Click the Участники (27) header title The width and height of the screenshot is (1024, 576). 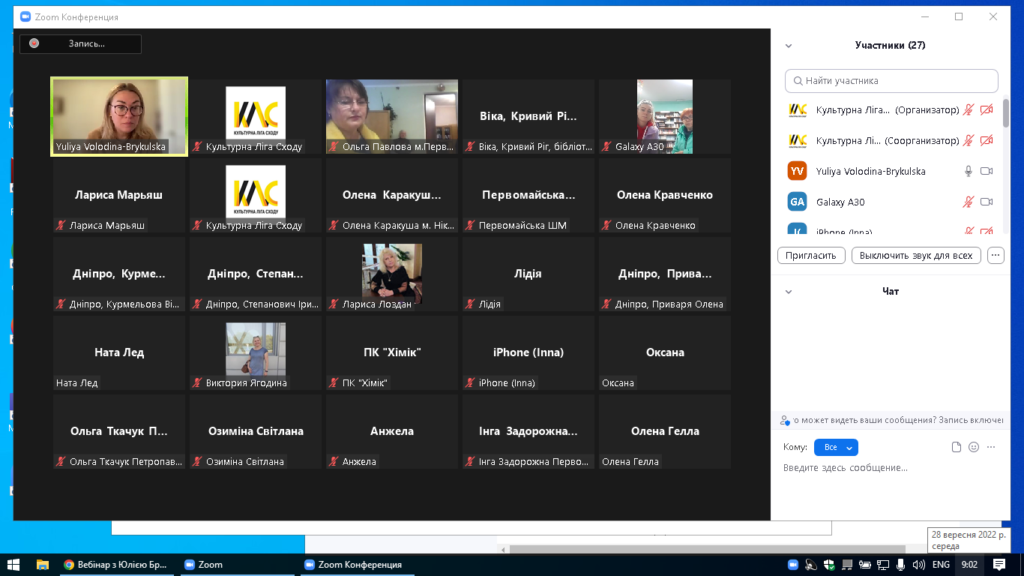point(890,45)
